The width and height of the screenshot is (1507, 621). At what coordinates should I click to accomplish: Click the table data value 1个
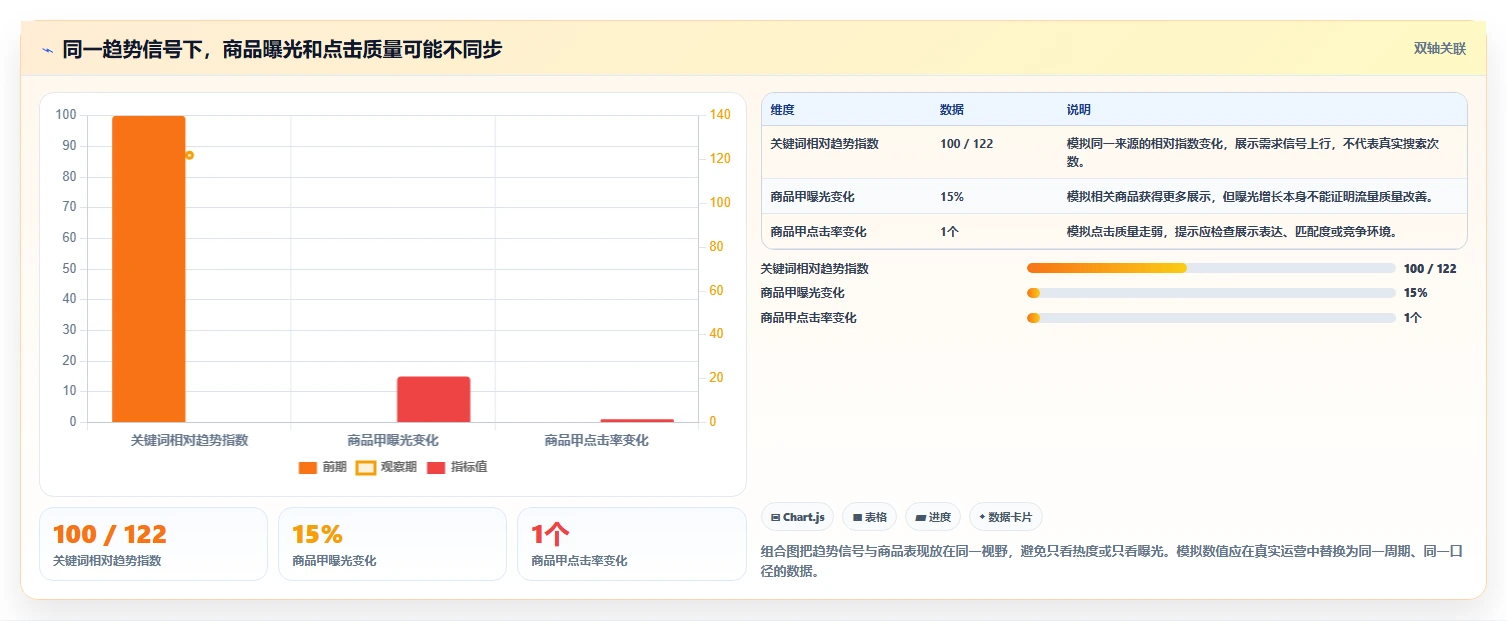coord(949,232)
